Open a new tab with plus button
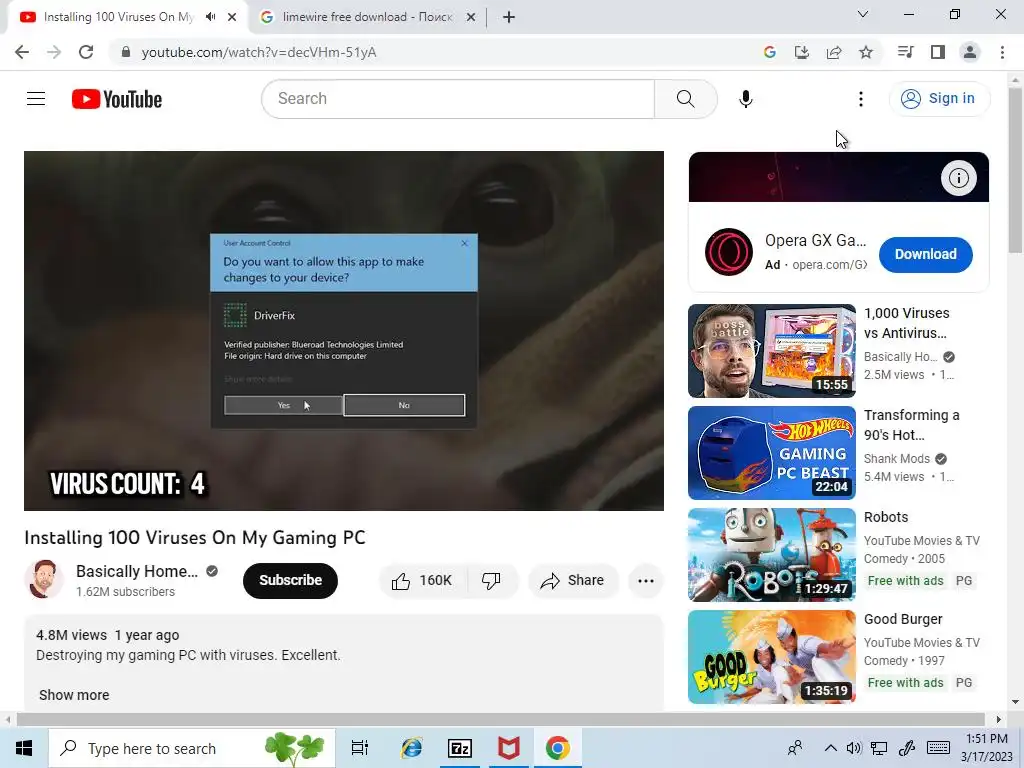The image size is (1024, 768). pyautogui.click(x=509, y=17)
